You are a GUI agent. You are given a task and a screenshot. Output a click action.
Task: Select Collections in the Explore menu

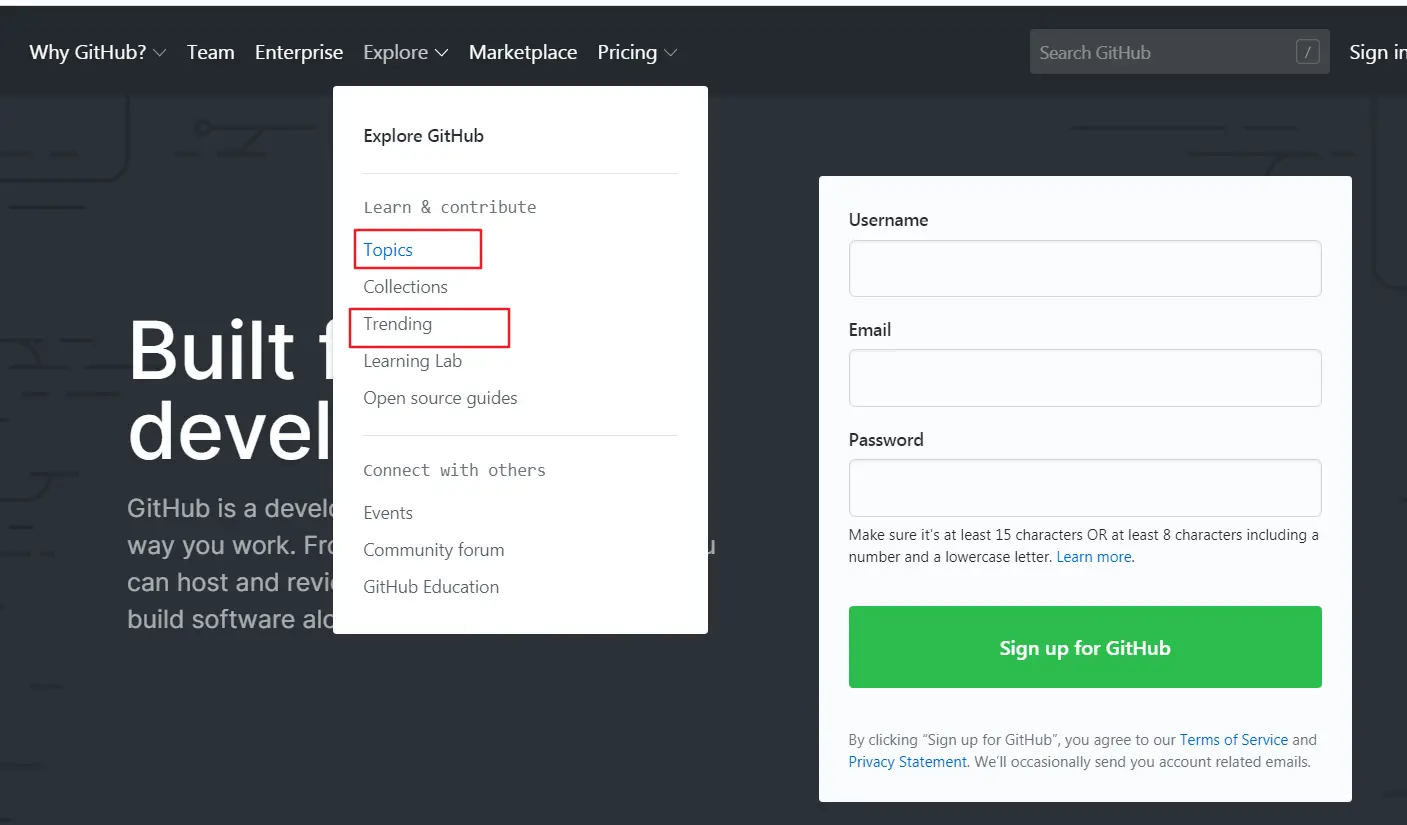click(405, 287)
